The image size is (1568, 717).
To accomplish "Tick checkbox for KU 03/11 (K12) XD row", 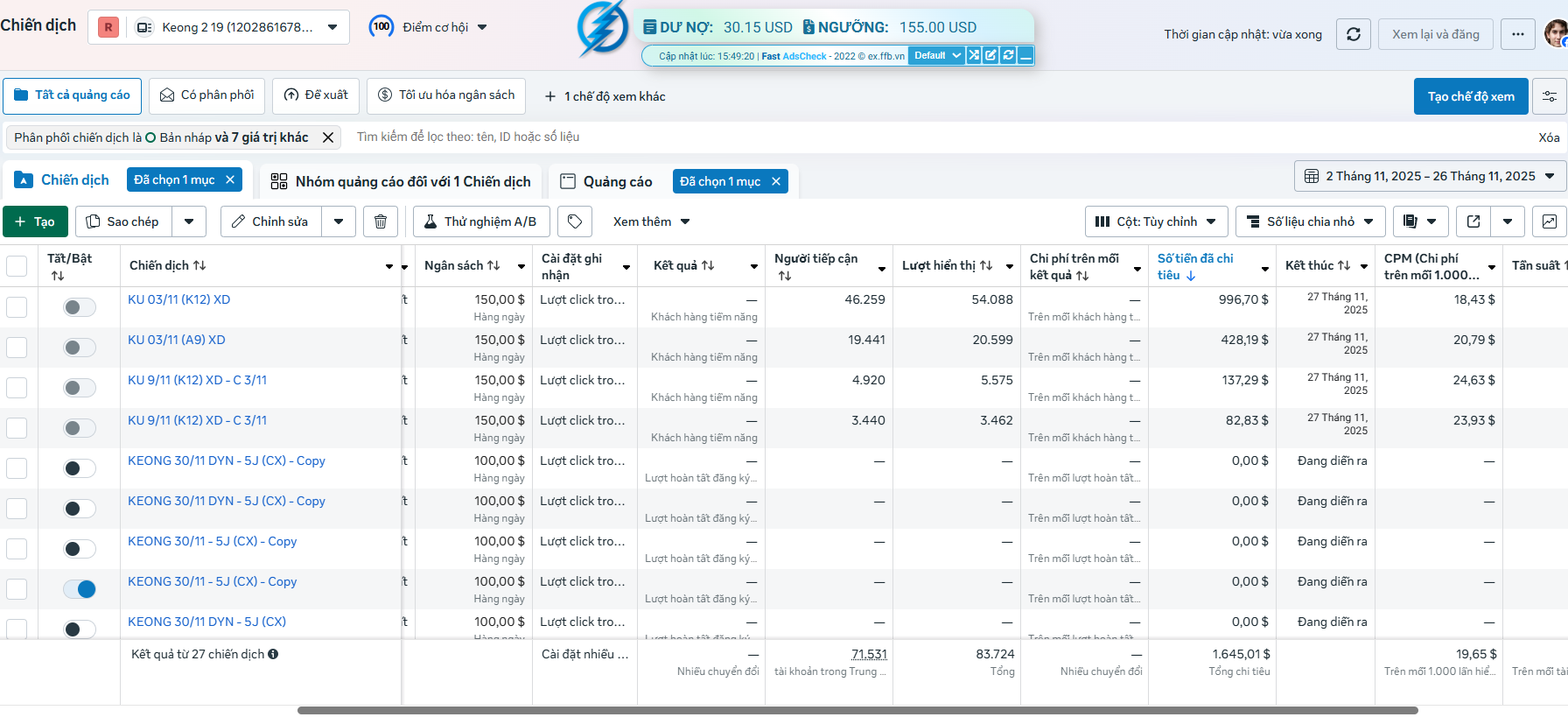I will 17,307.
